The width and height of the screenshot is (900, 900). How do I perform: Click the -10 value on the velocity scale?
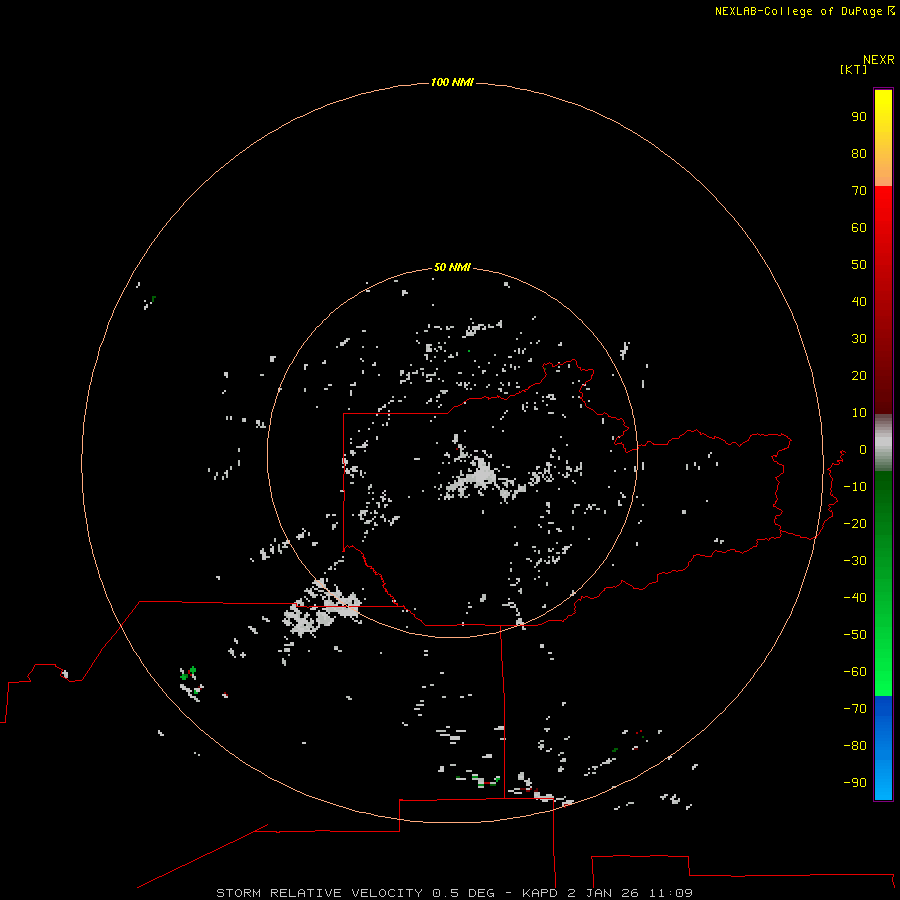point(855,487)
